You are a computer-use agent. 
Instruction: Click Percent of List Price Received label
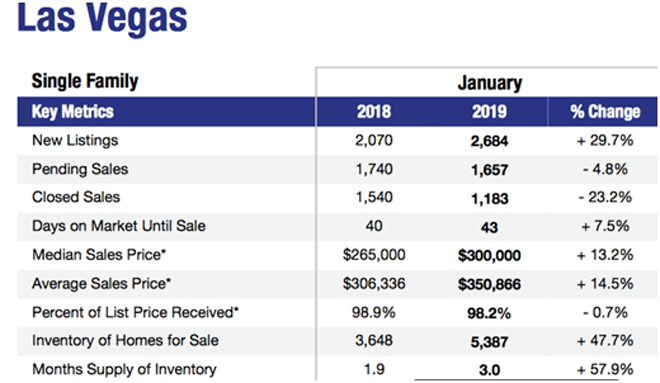[x=135, y=312]
